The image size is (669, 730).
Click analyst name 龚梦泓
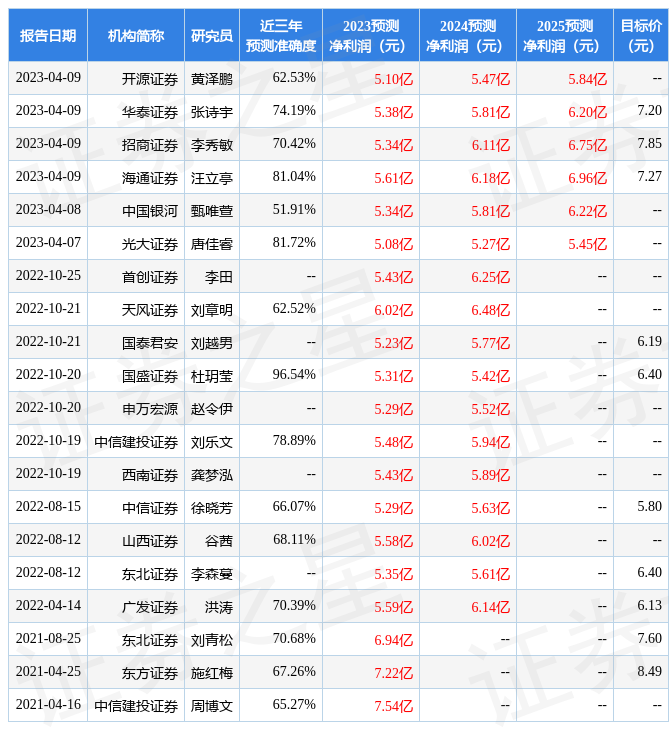[x=212, y=475]
